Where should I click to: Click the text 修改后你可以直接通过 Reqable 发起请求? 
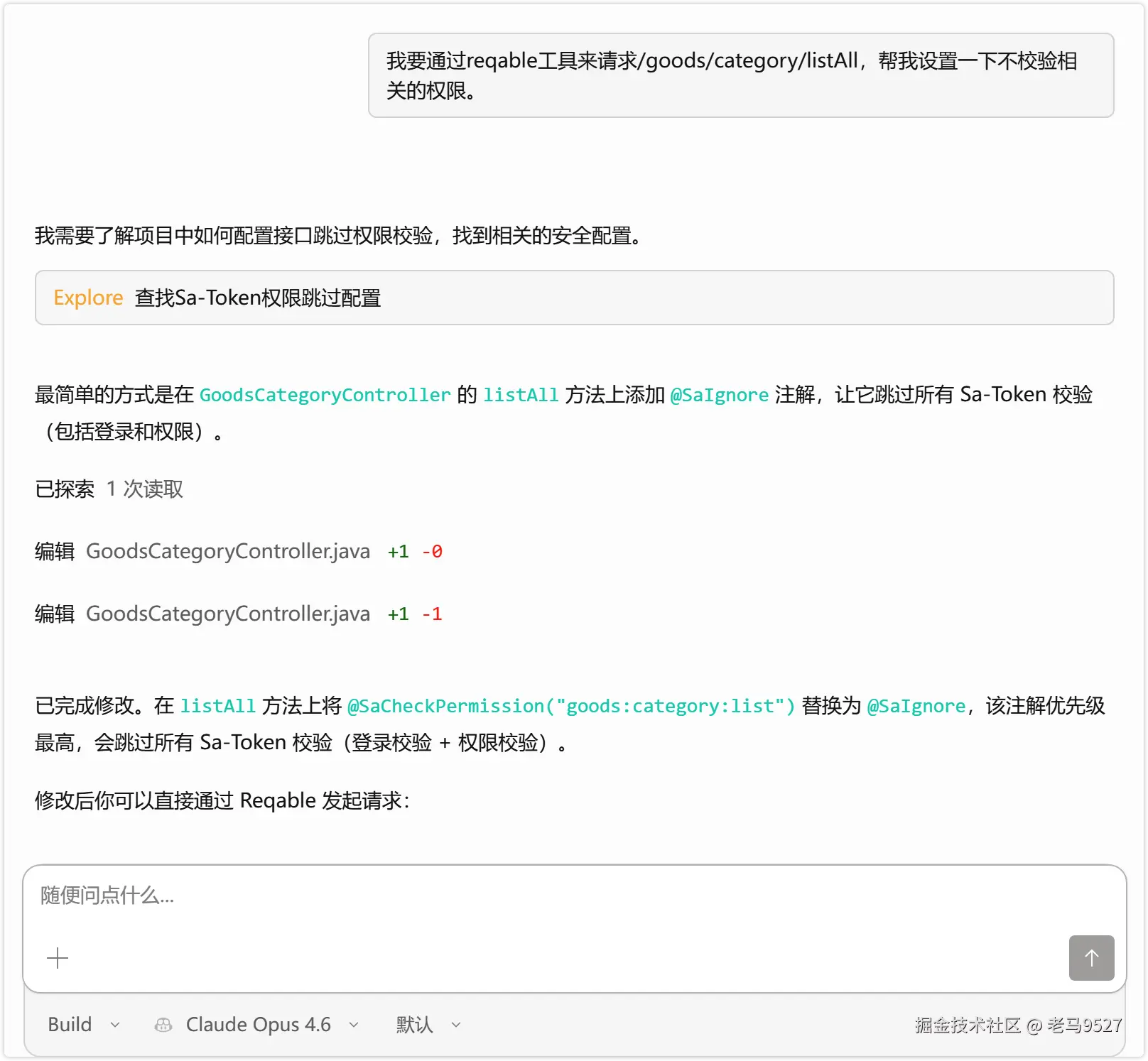[222, 800]
